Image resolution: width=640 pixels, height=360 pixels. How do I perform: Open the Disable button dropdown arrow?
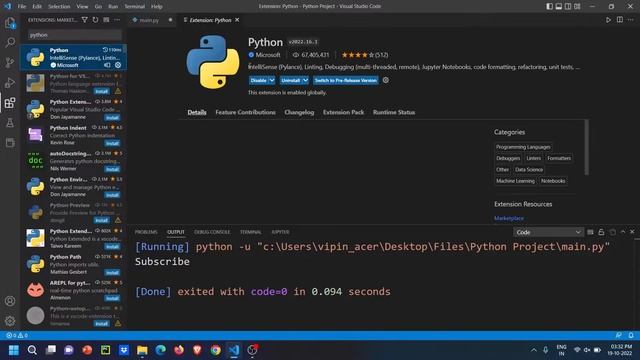(272, 80)
